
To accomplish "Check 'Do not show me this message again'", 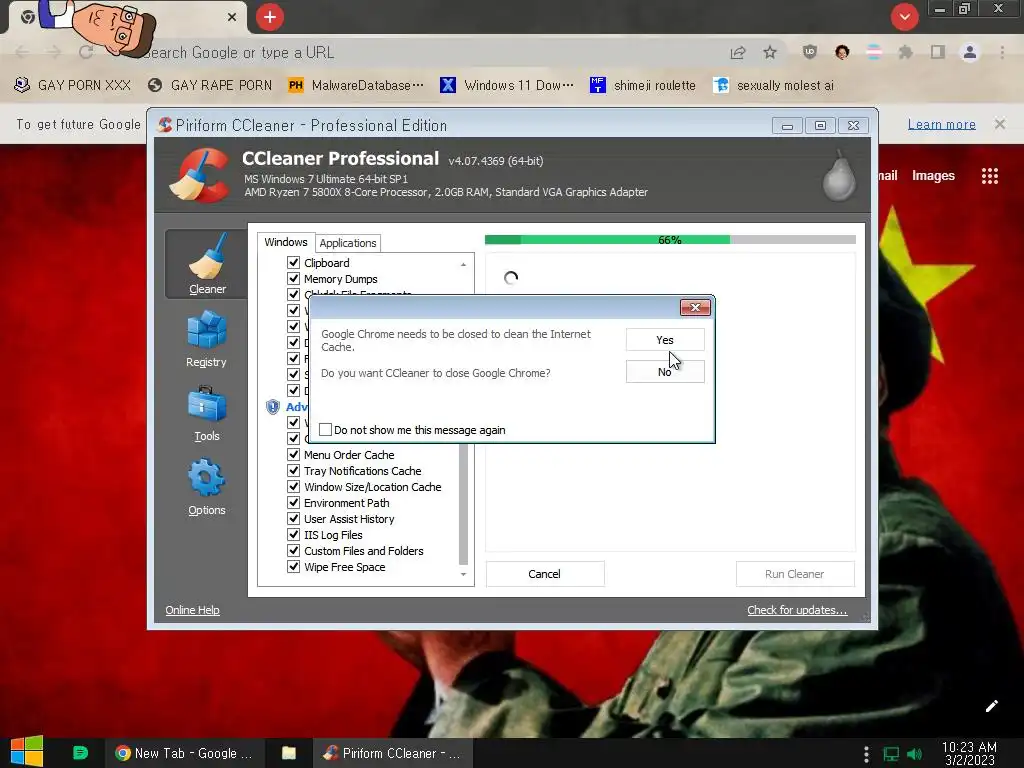I will [x=325, y=430].
